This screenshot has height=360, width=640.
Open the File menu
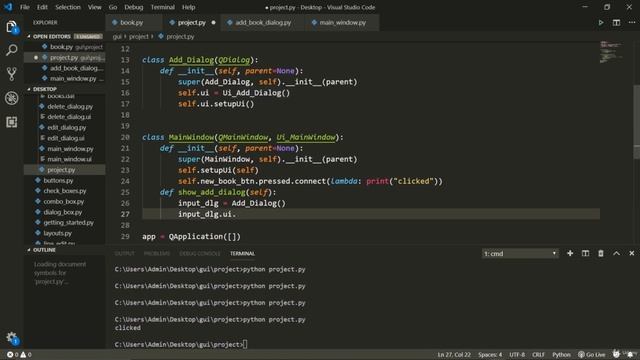pos(25,7)
